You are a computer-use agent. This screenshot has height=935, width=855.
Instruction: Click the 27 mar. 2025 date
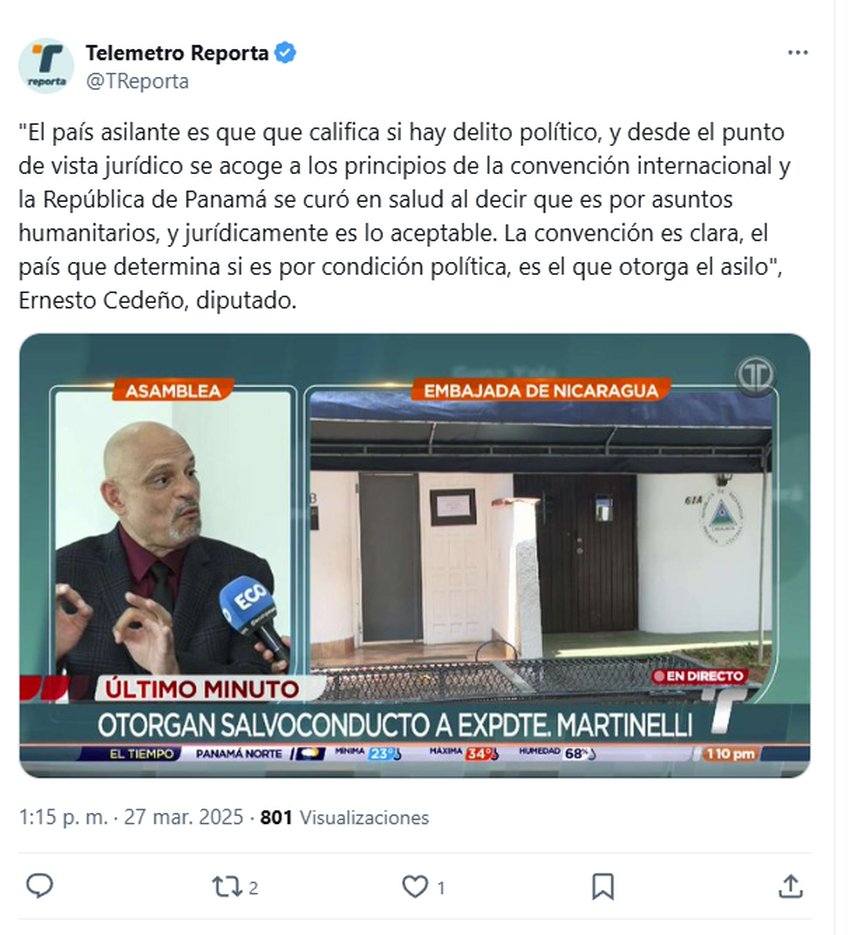(184, 816)
